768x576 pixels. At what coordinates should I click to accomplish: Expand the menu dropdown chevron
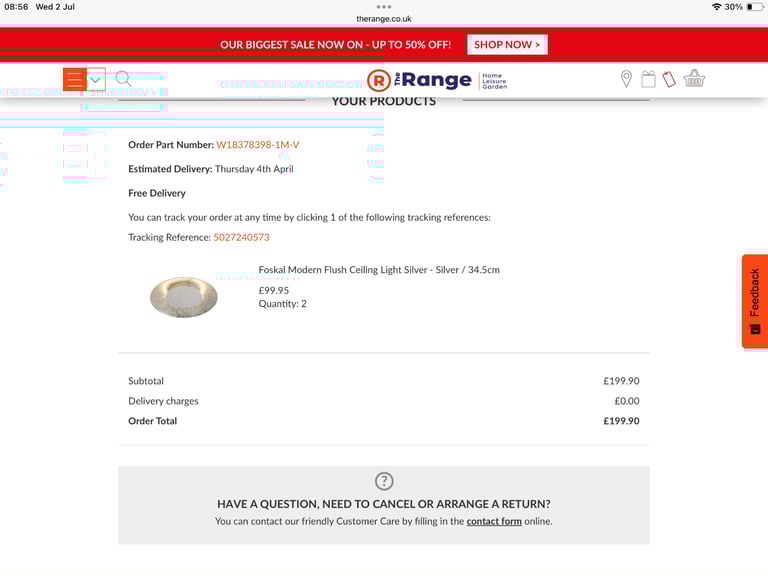96,79
